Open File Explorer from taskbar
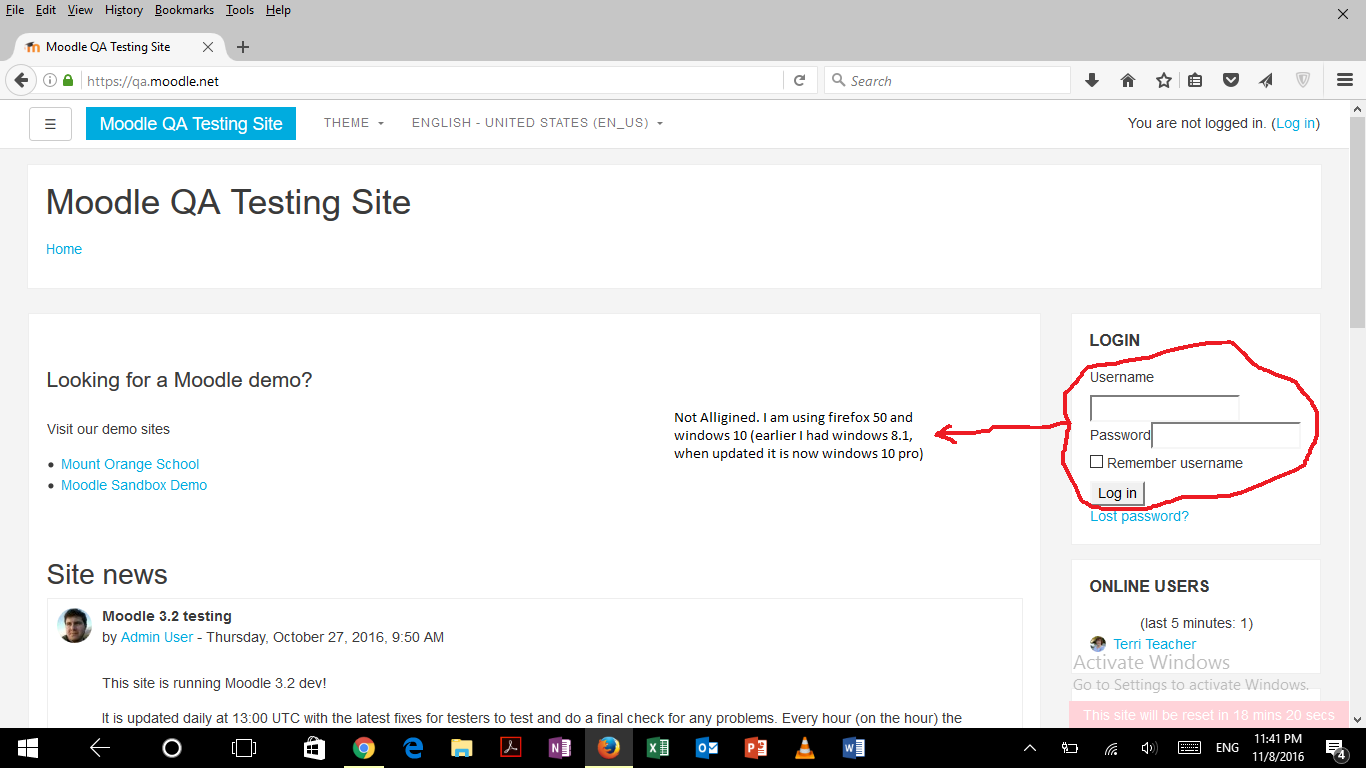The image size is (1366, 768). [x=461, y=748]
